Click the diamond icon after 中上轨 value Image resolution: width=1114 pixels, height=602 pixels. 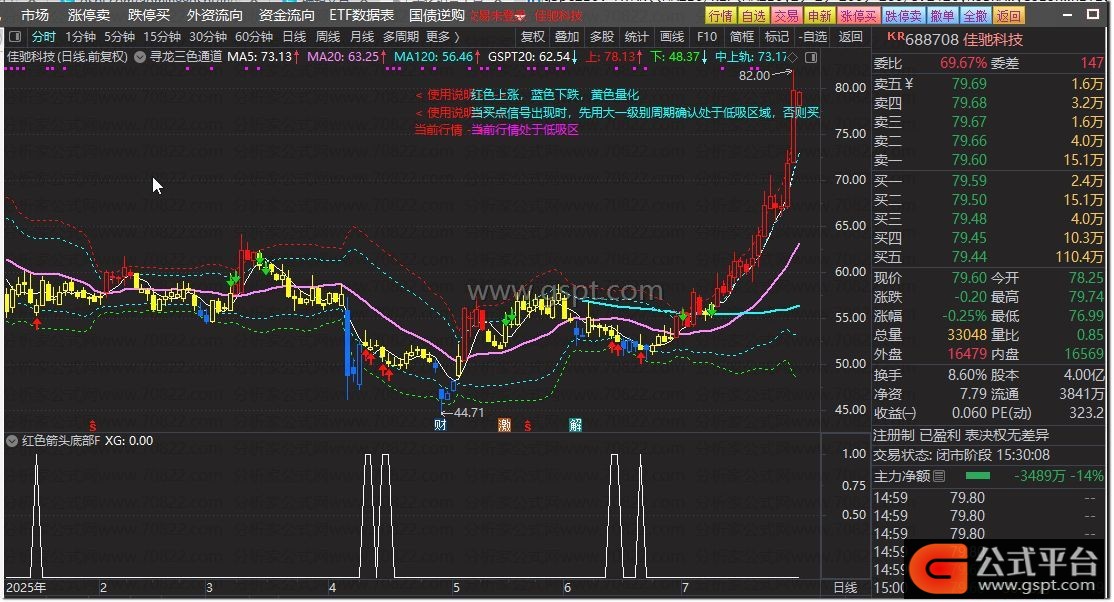[793, 58]
